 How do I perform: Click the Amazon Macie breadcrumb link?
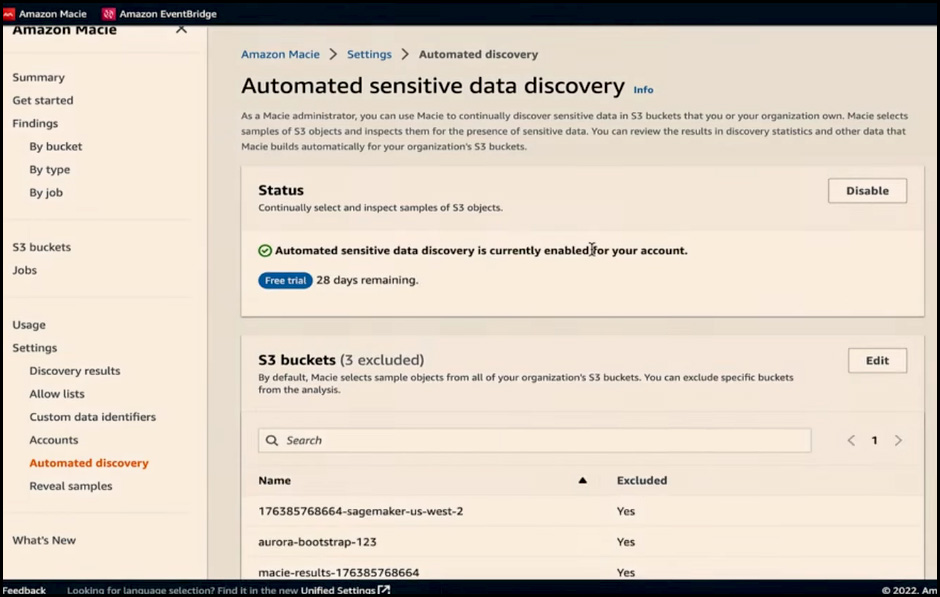[280, 55]
